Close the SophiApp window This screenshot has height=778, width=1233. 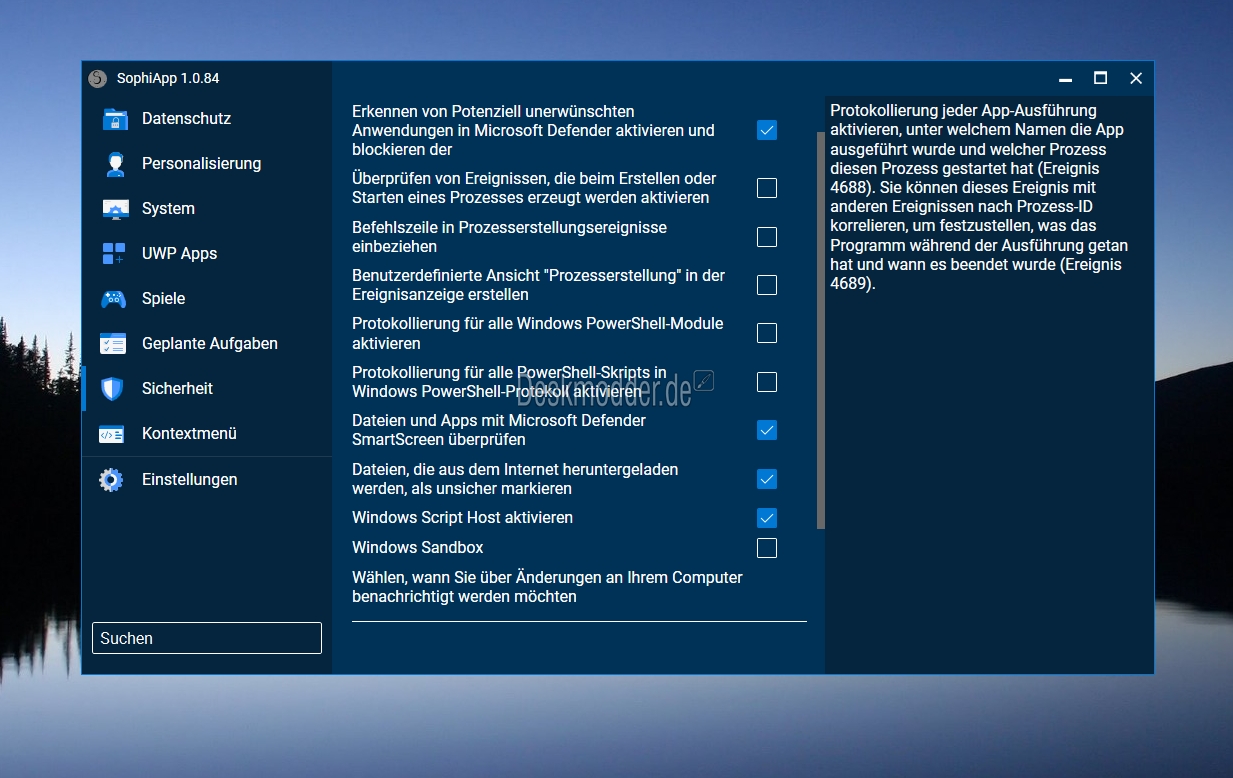point(1136,78)
